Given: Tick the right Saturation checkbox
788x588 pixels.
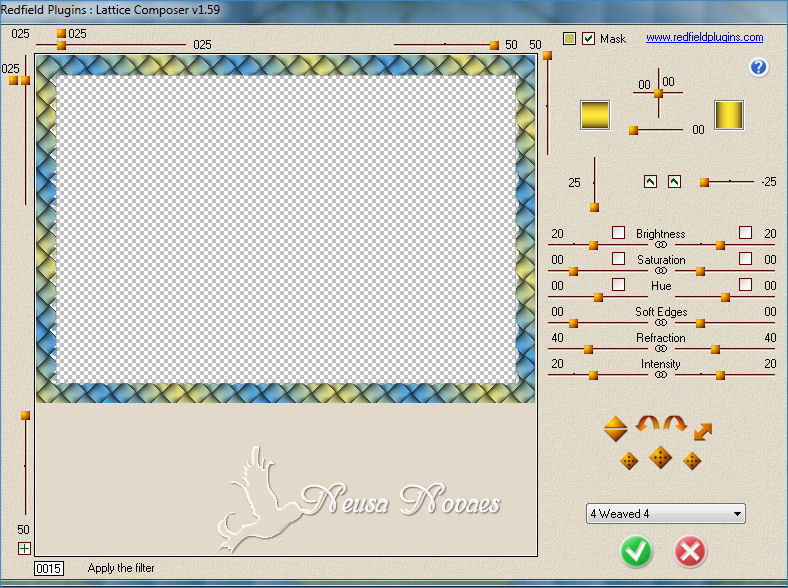Looking at the screenshot, I should point(746,258).
